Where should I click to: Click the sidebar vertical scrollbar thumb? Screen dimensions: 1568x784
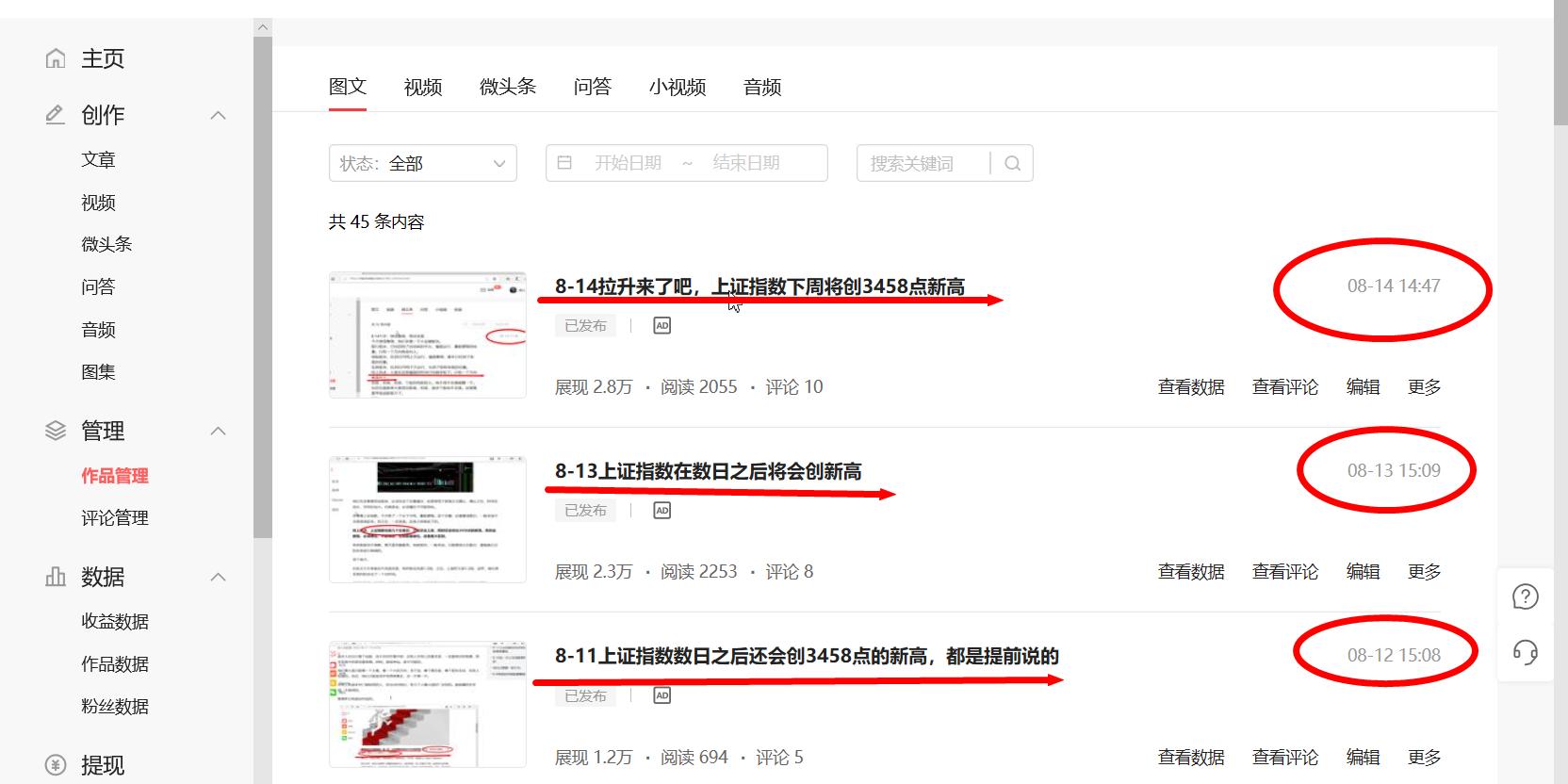[x=263, y=287]
